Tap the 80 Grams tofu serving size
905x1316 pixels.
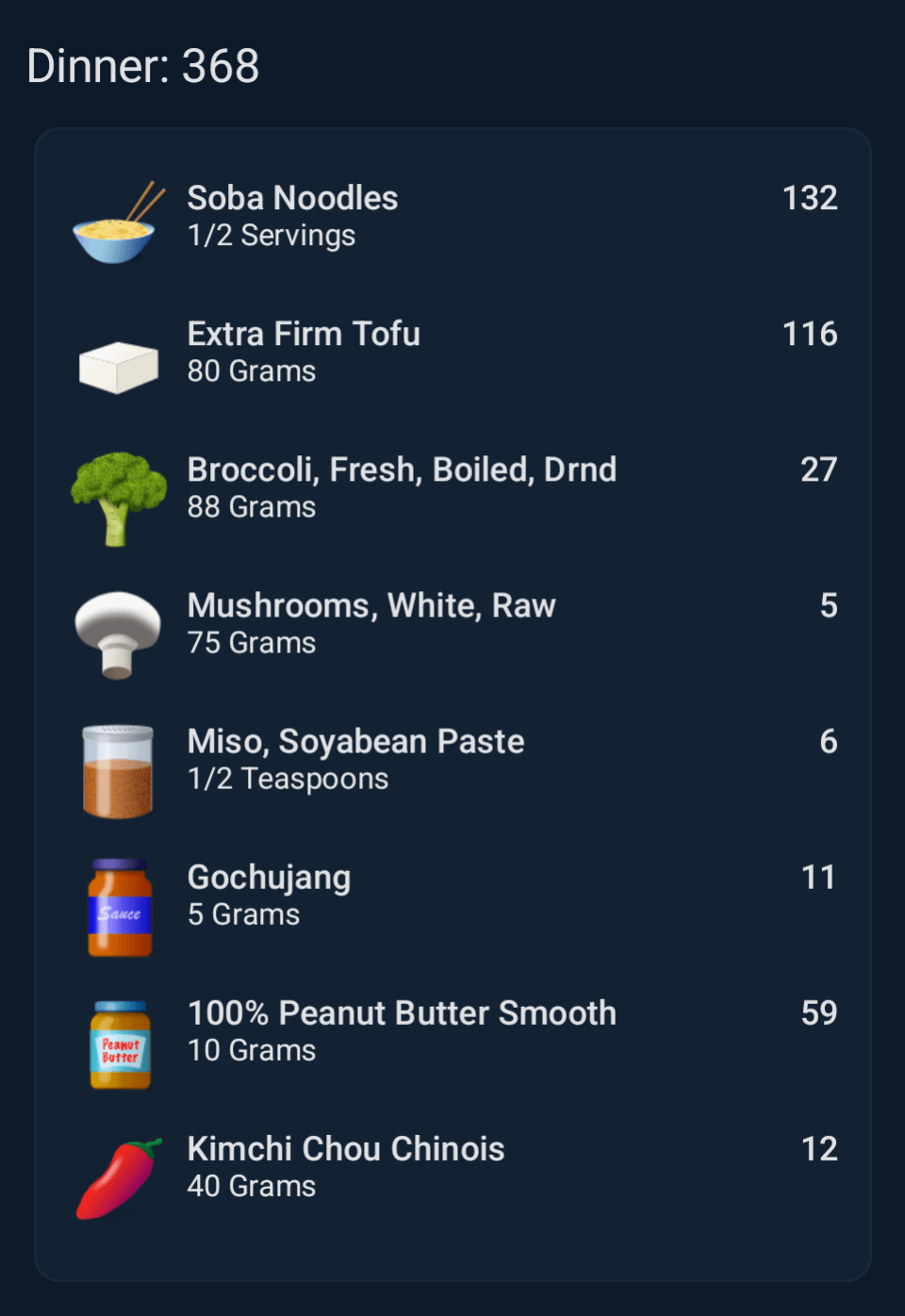coord(252,371)
